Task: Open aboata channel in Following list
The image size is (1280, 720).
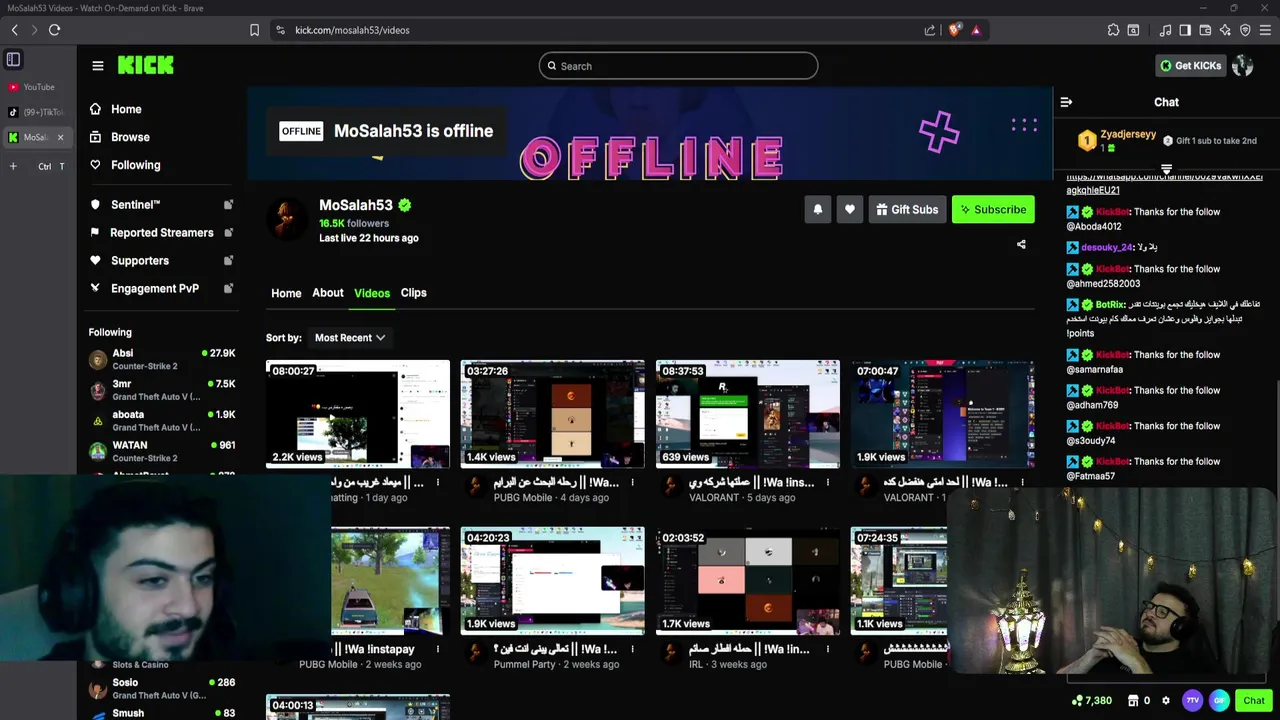Action: [162, 420]
